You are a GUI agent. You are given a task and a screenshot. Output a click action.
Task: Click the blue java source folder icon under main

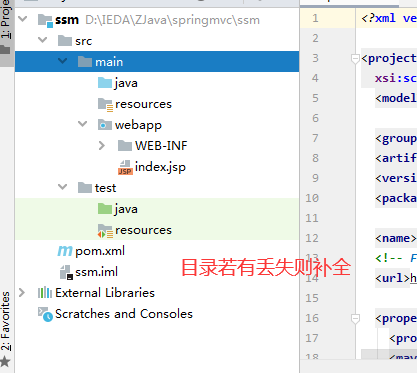coord(105,82)
